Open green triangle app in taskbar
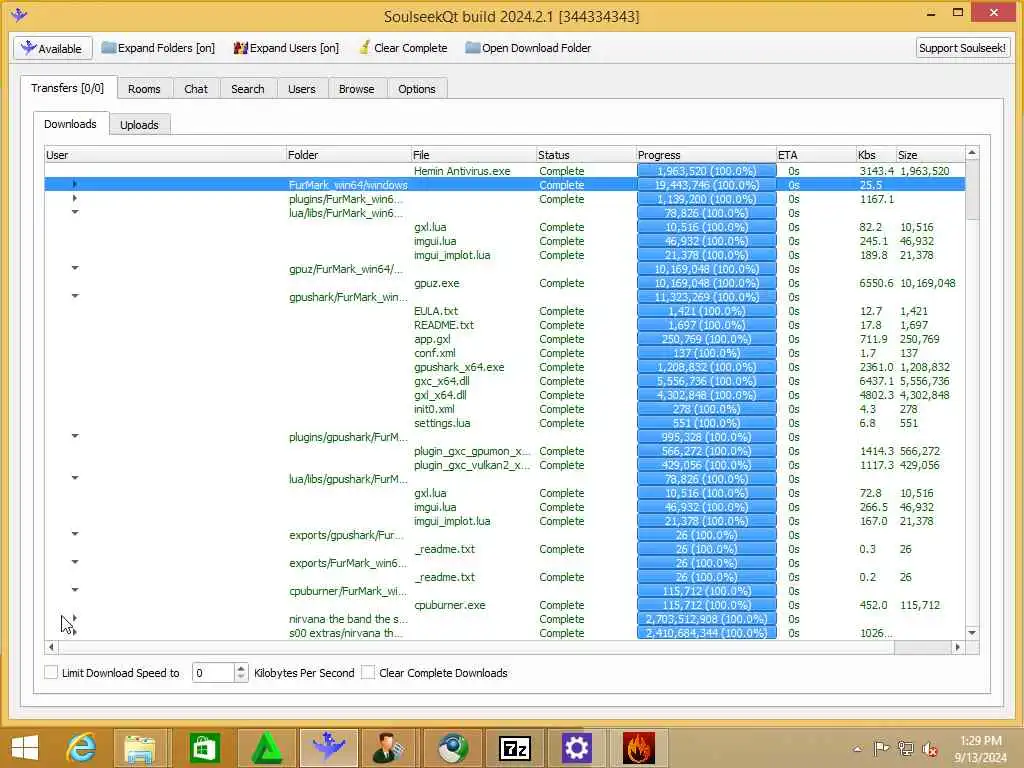1024x768 pixels. click(x=267, y=748)
